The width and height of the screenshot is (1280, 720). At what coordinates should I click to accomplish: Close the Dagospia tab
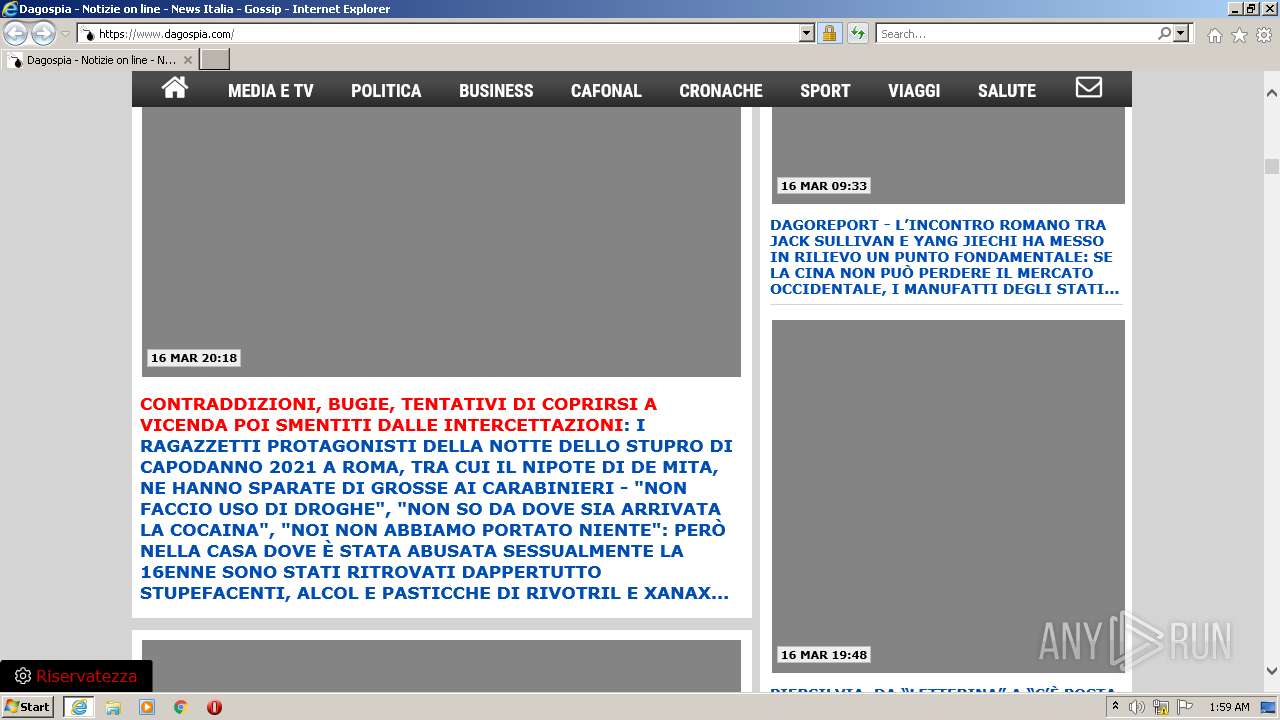(x=187, y=60)
